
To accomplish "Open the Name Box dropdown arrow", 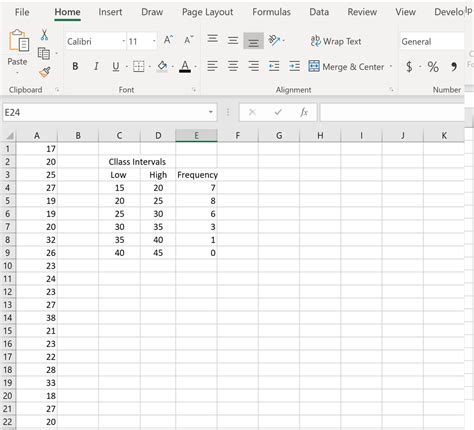I will 211,112.
